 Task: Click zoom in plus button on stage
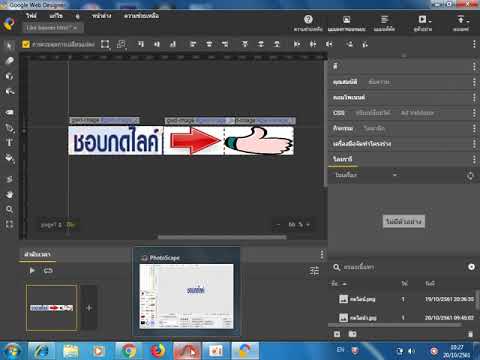(308, 225)
